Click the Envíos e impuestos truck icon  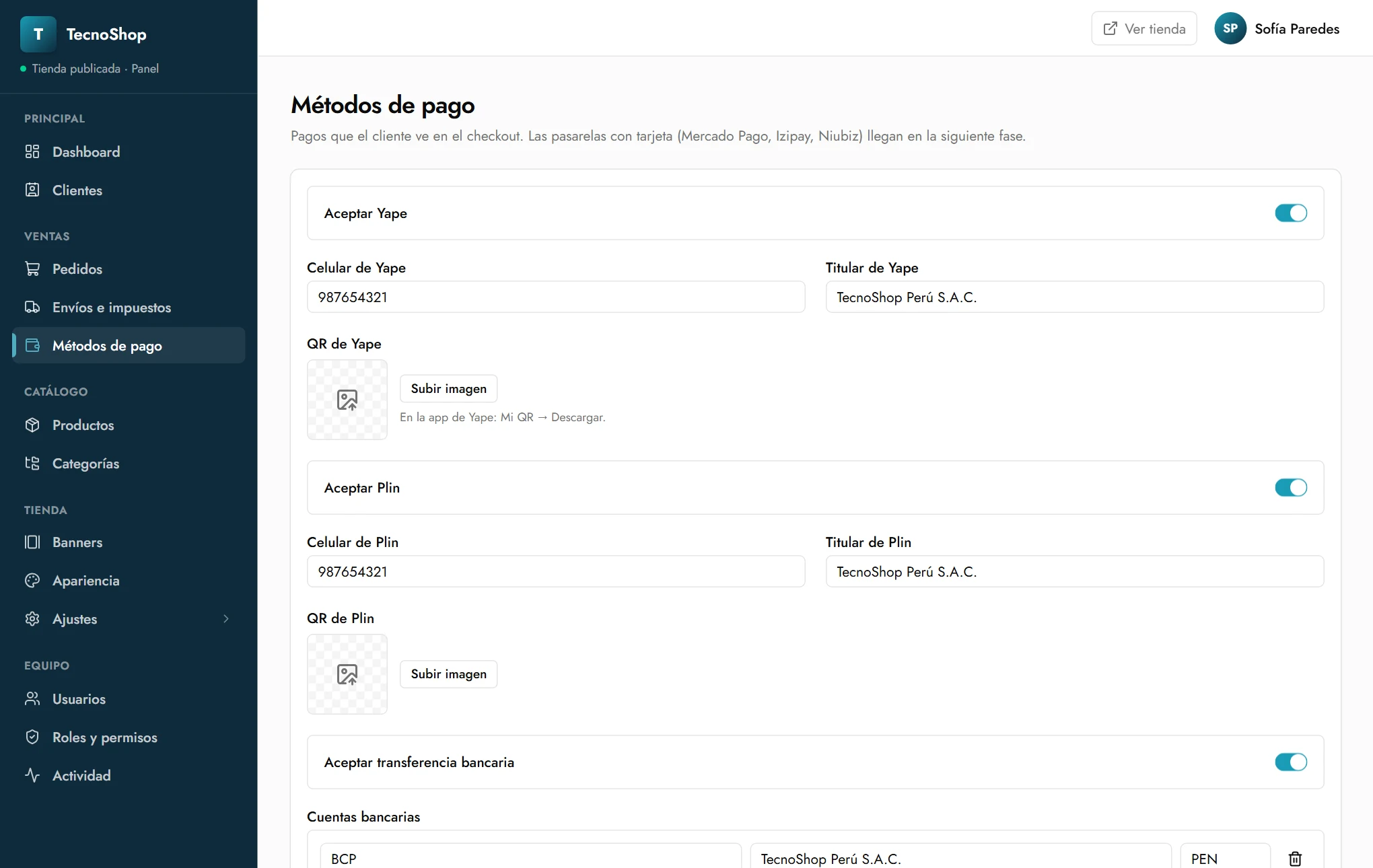tap(32, 307)
